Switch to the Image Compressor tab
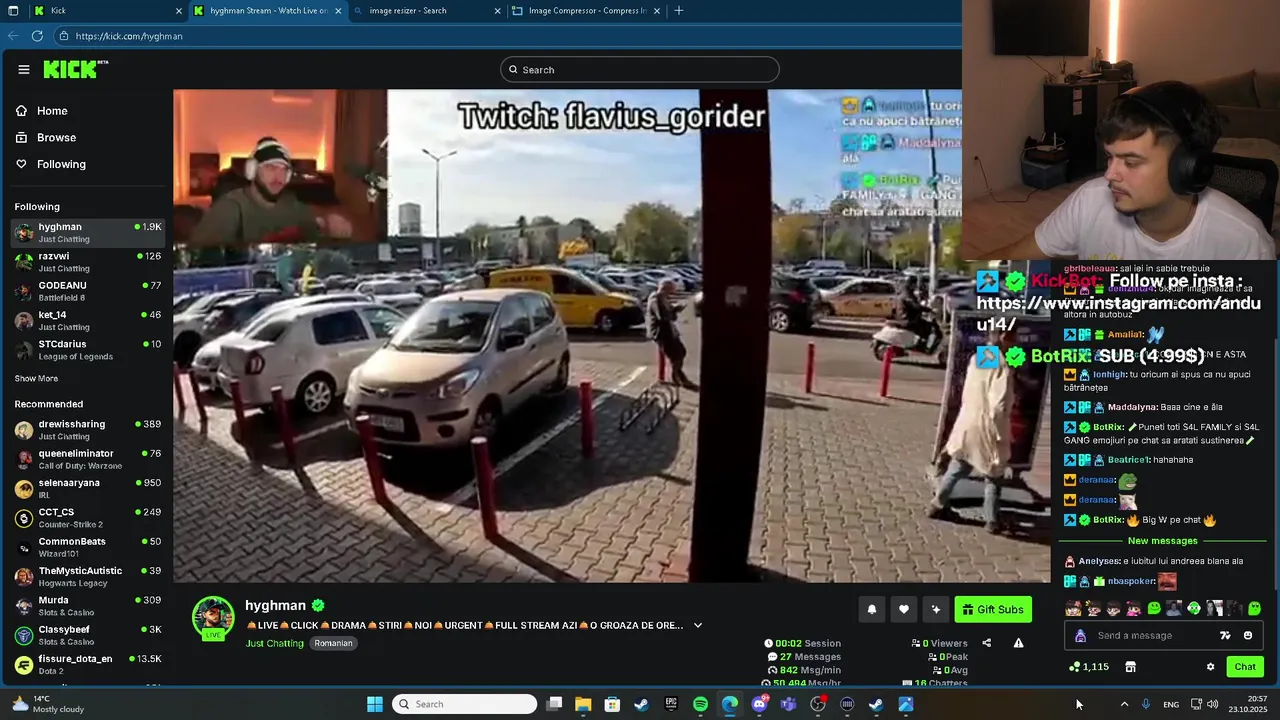Screen dimensions: 1280x720 (584, 11)
